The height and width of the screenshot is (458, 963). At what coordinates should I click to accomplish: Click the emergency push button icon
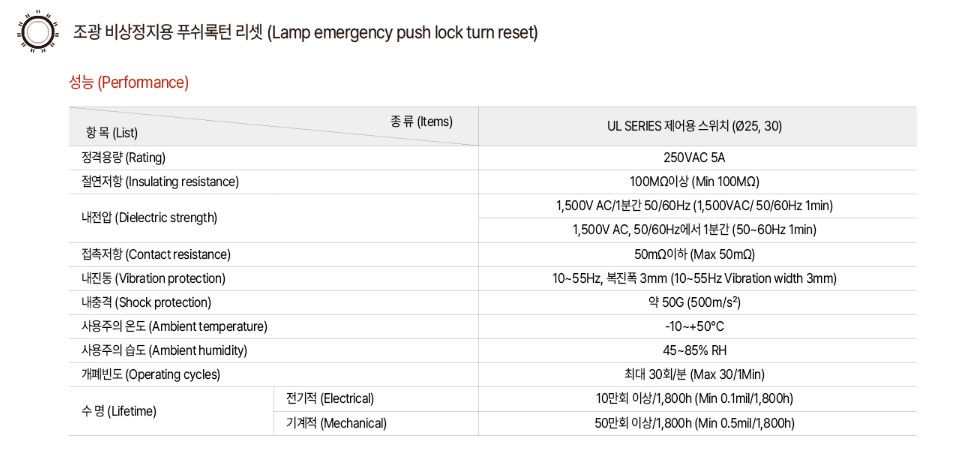pos(37,31)
